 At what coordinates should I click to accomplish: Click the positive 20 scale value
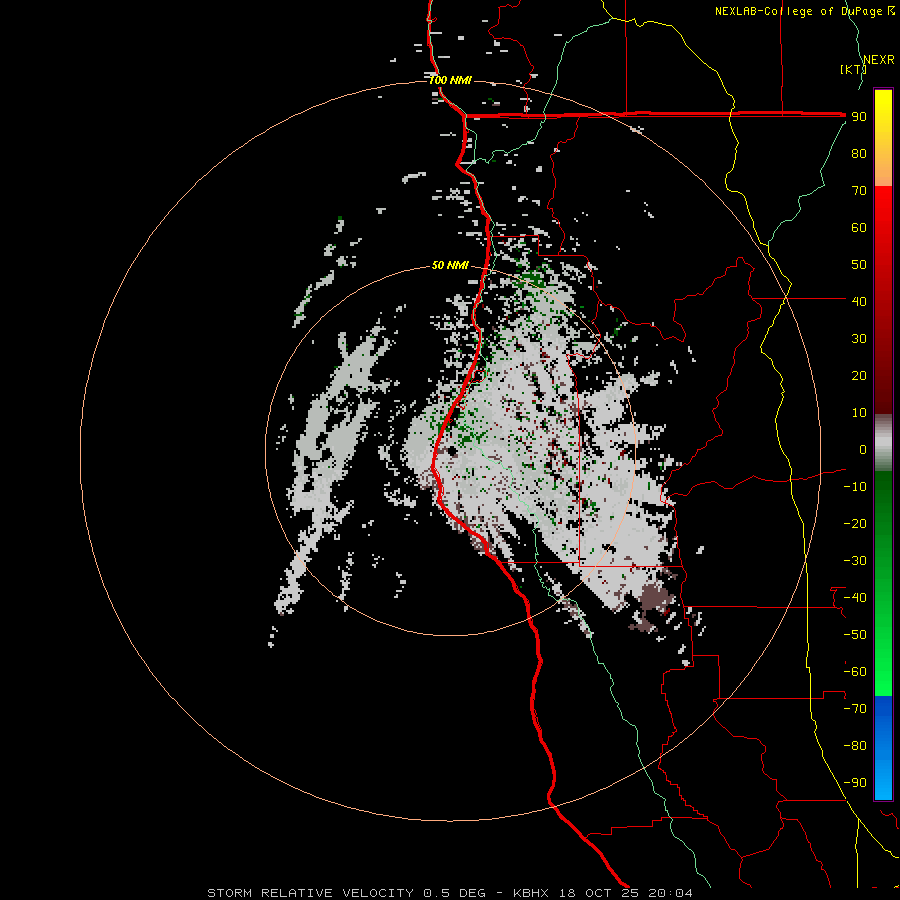[x=859, y=376]
